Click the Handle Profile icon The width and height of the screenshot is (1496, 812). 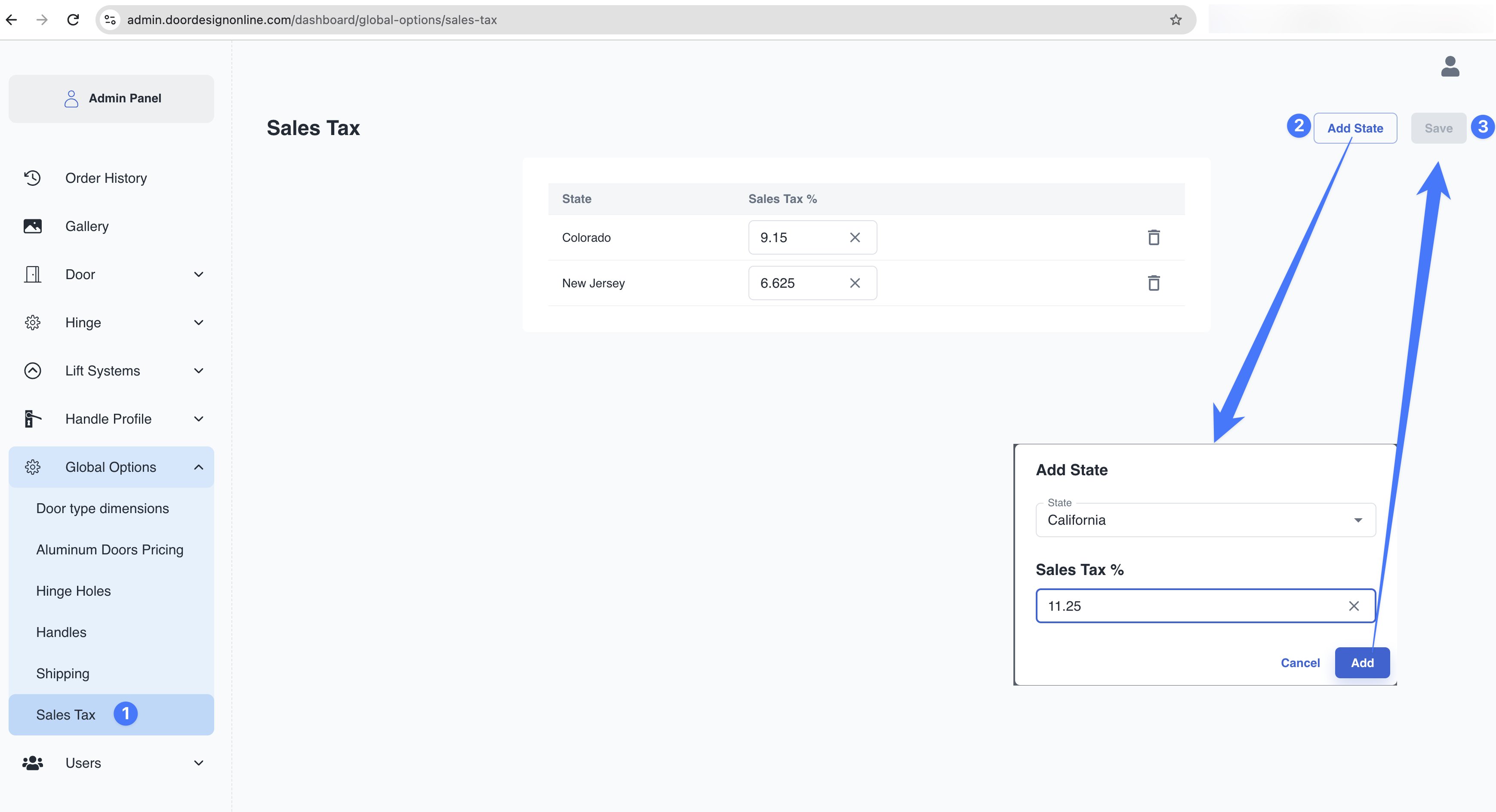pos(33,419)
